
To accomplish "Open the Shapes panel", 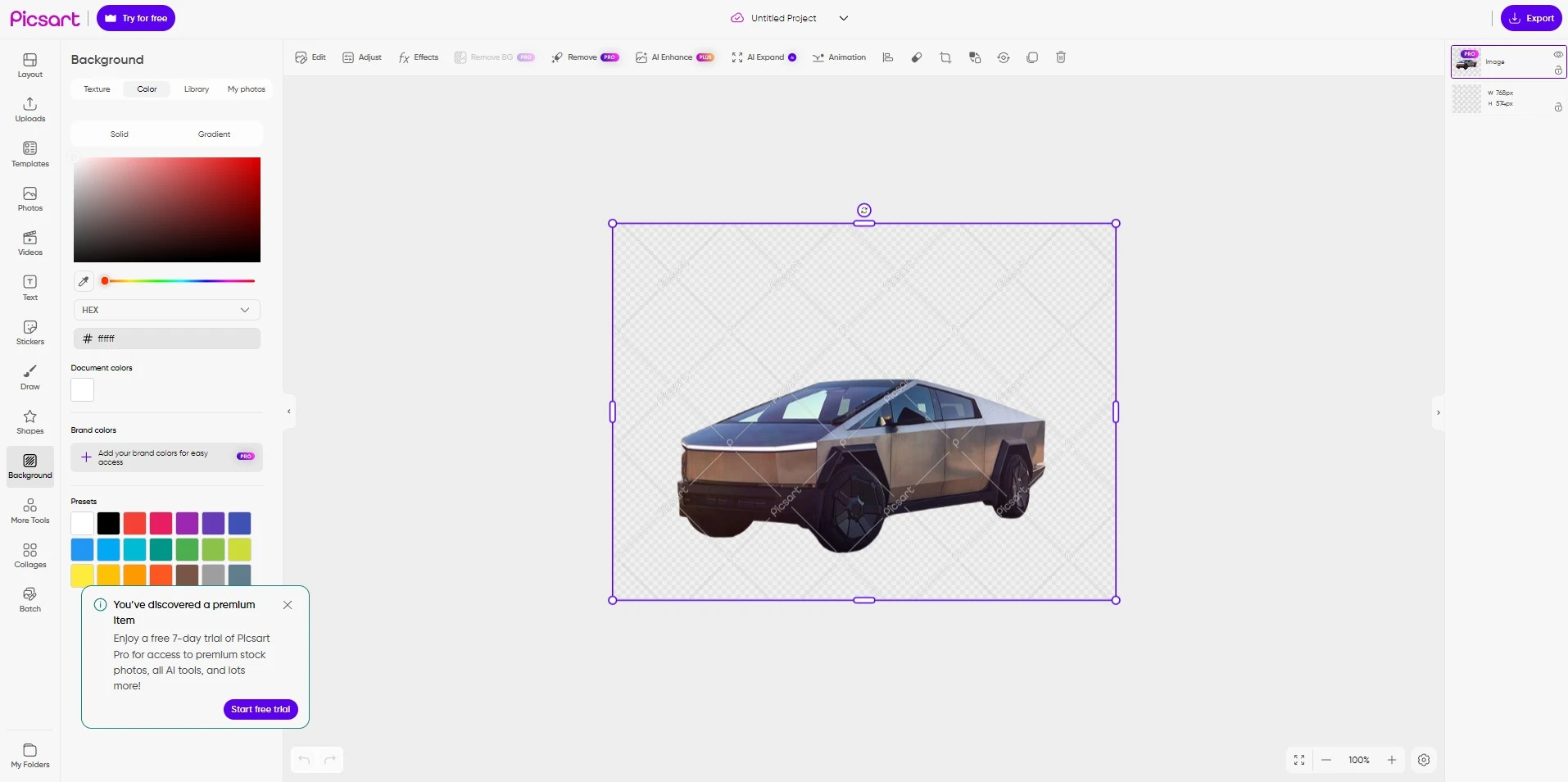I will [x=30, y=422].
